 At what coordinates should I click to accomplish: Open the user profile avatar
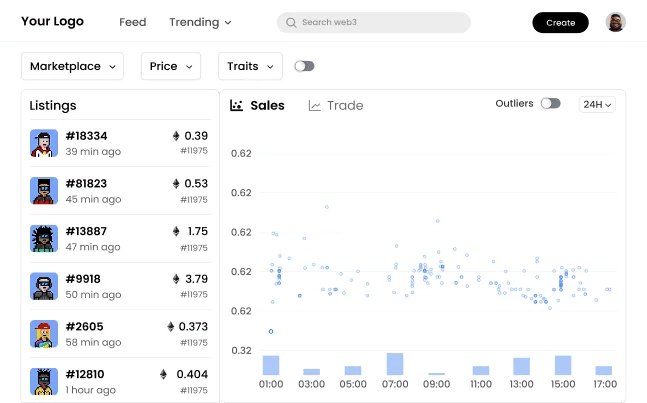point(616,22)
